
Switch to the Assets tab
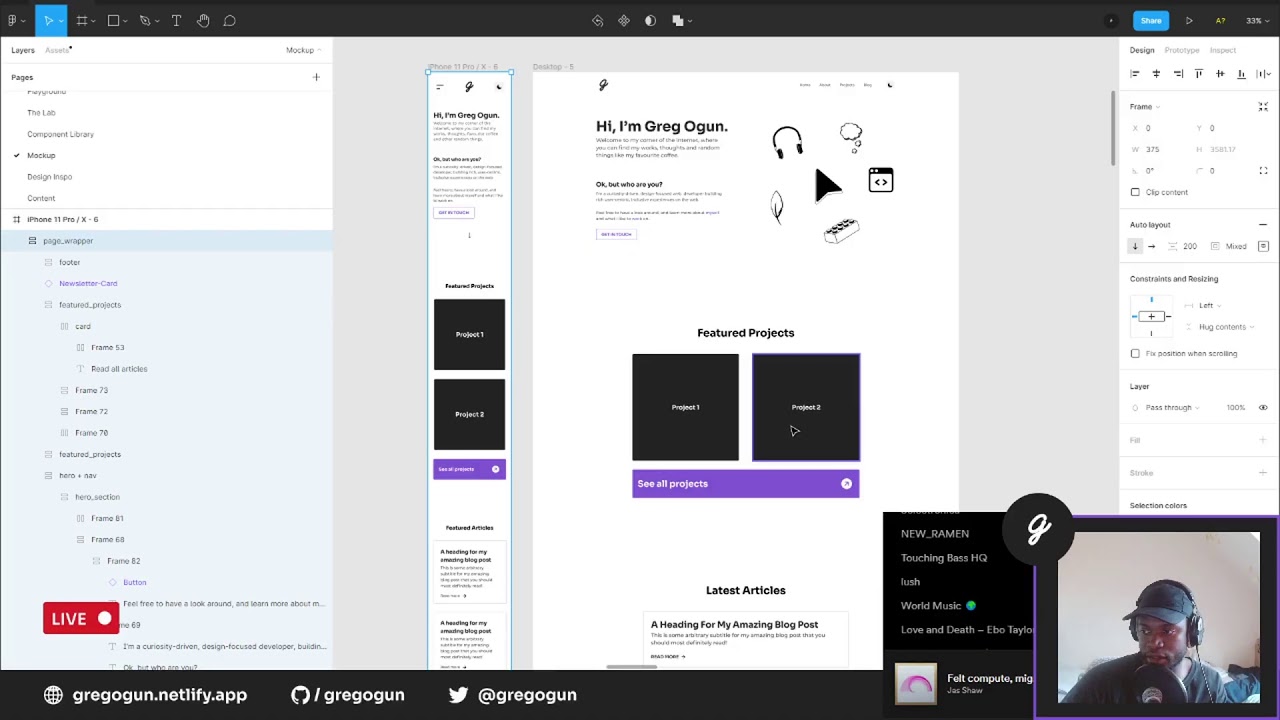(x=57, y=50)
